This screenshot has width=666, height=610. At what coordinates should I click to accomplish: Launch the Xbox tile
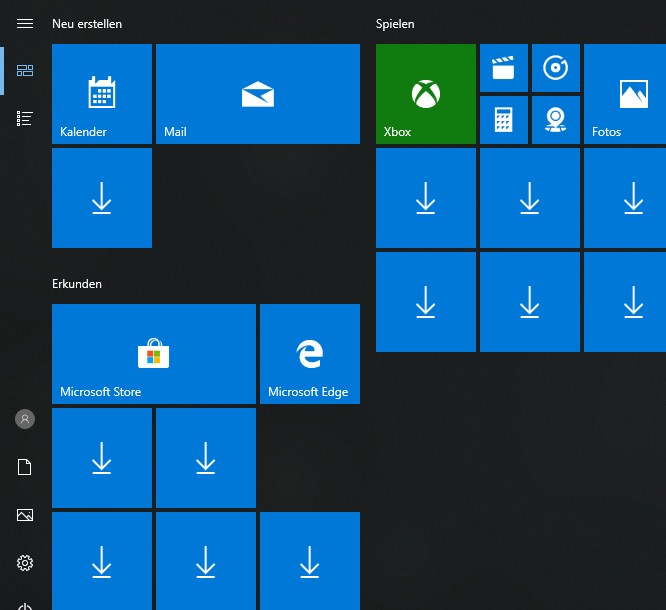click(x=426, y=94)
